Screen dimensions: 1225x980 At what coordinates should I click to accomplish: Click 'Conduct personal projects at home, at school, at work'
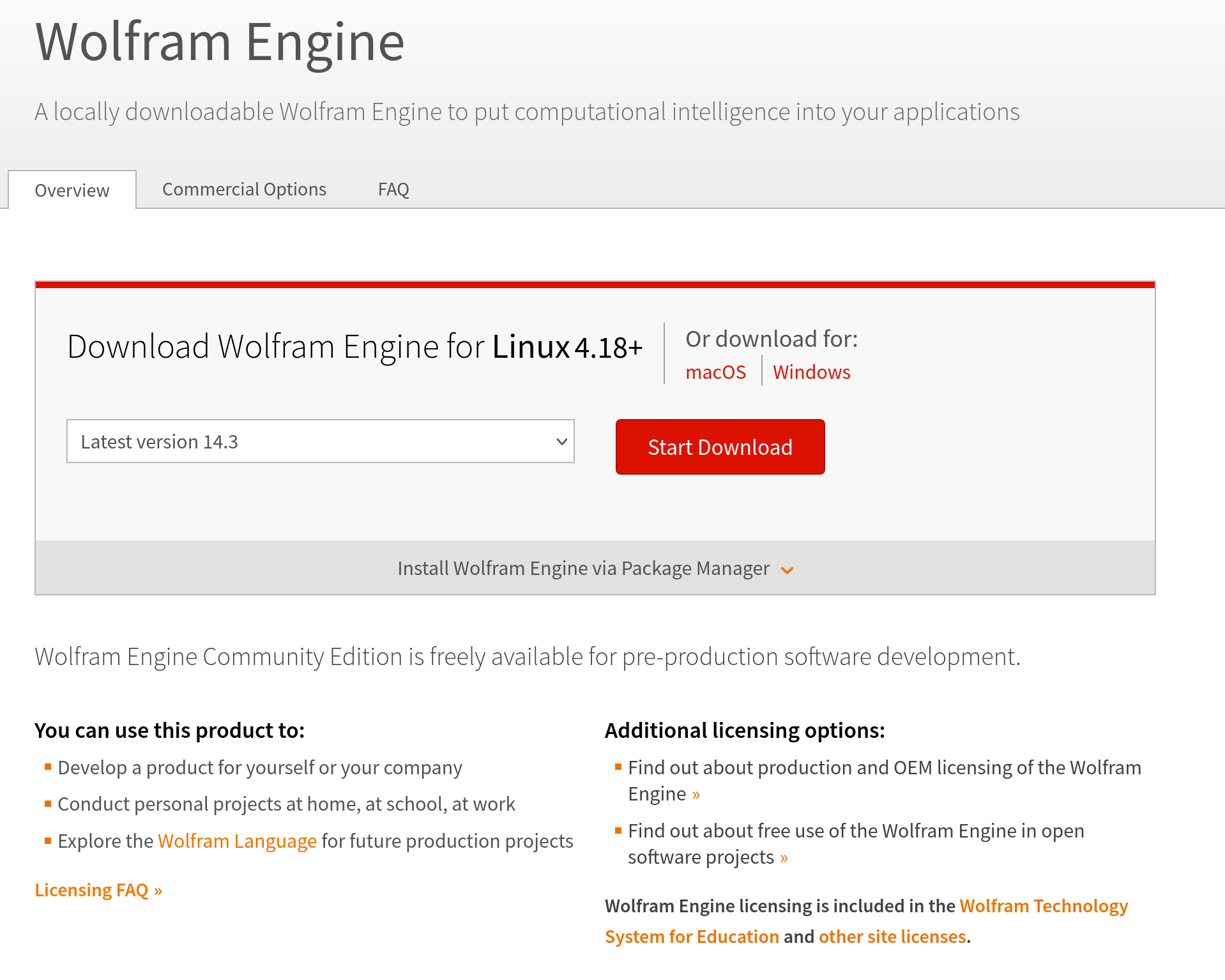286,804
